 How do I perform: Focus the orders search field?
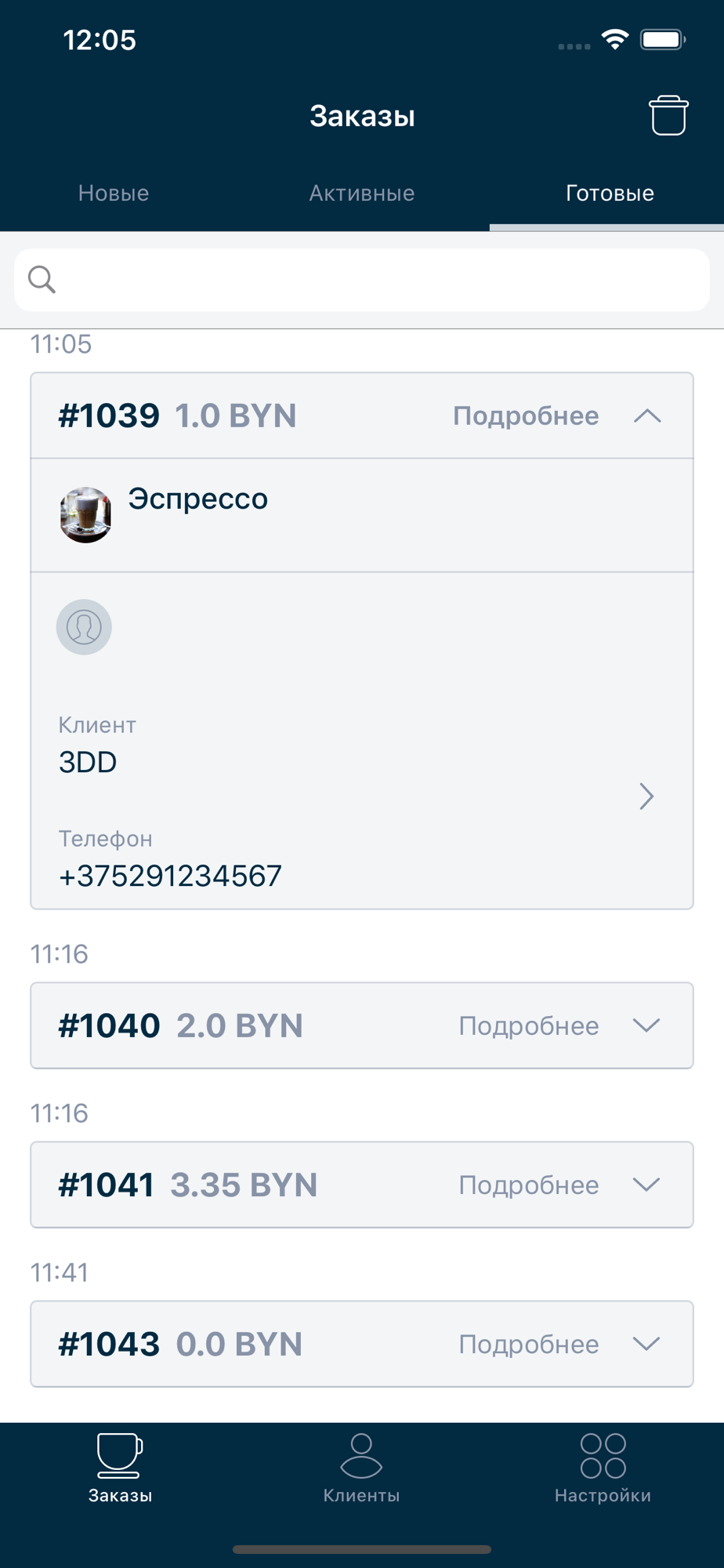coord(362,280)
